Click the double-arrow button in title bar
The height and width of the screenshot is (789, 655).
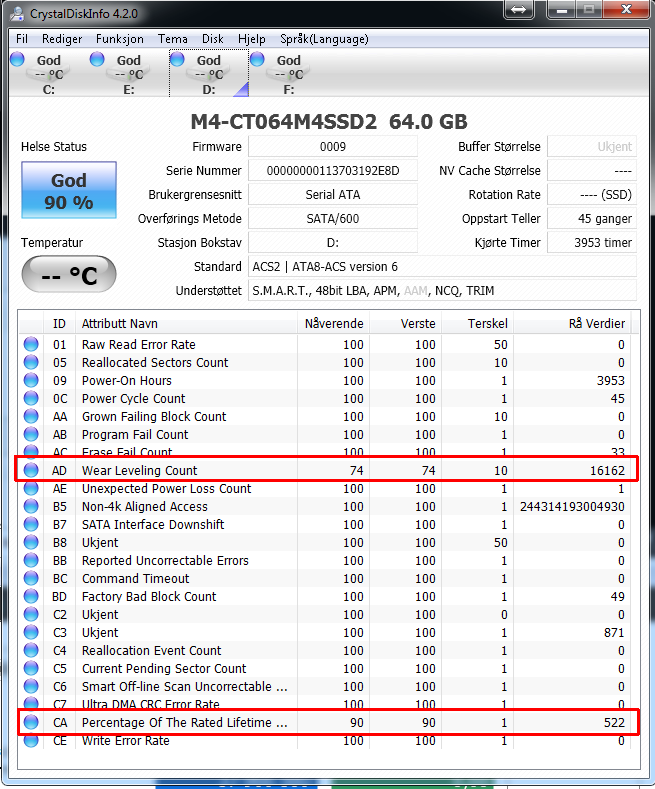tap(519, 10)
